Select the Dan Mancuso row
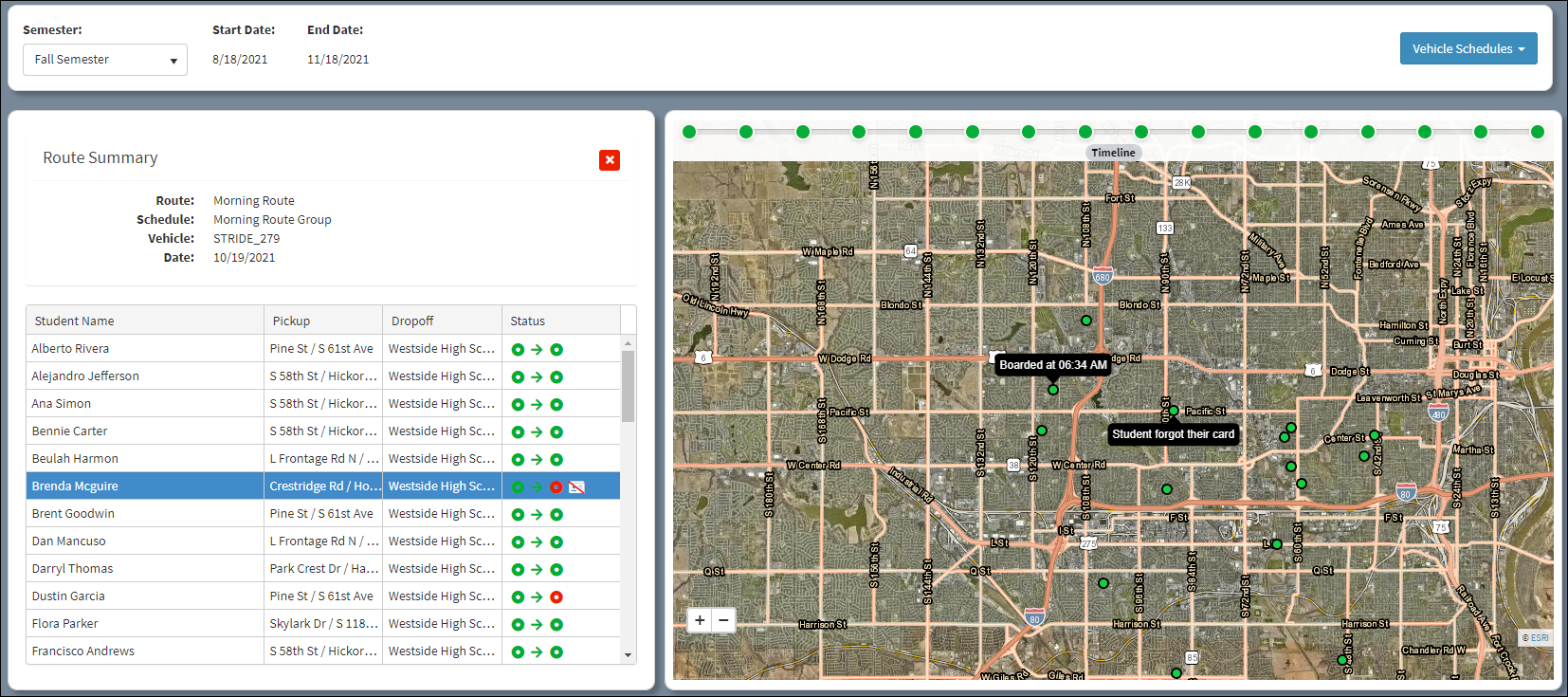This screenshot has width=1568, height=697. point(323,541)
